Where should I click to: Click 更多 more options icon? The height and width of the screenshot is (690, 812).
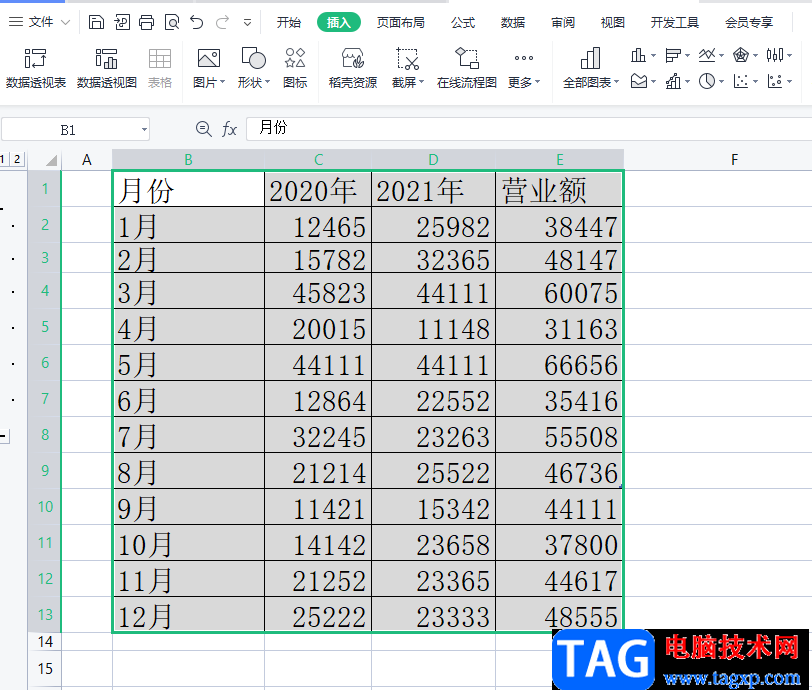click(x=524, y=58)
